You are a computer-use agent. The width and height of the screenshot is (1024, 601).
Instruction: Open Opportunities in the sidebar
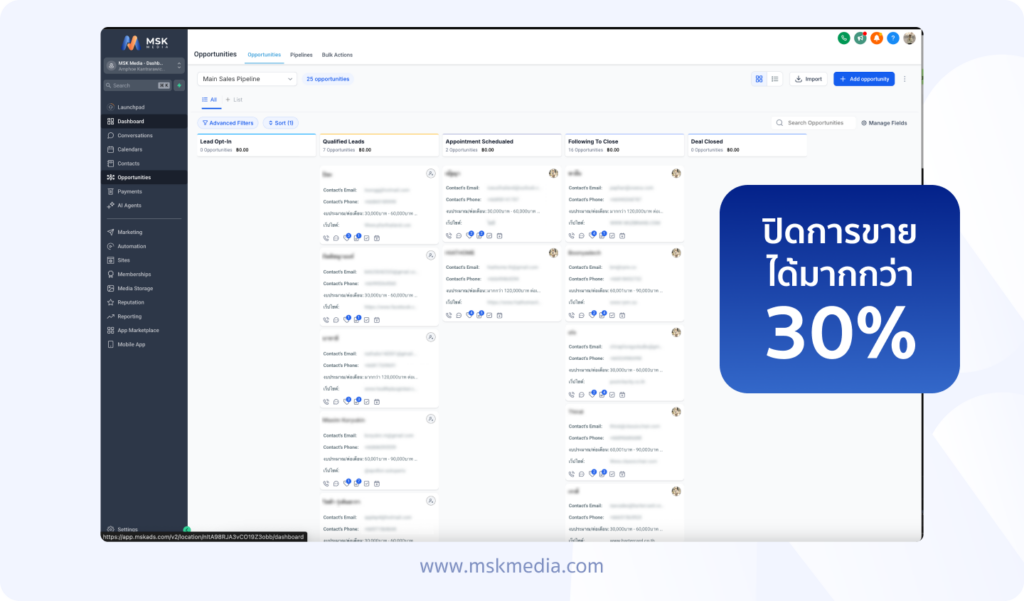tap(134, 178)
